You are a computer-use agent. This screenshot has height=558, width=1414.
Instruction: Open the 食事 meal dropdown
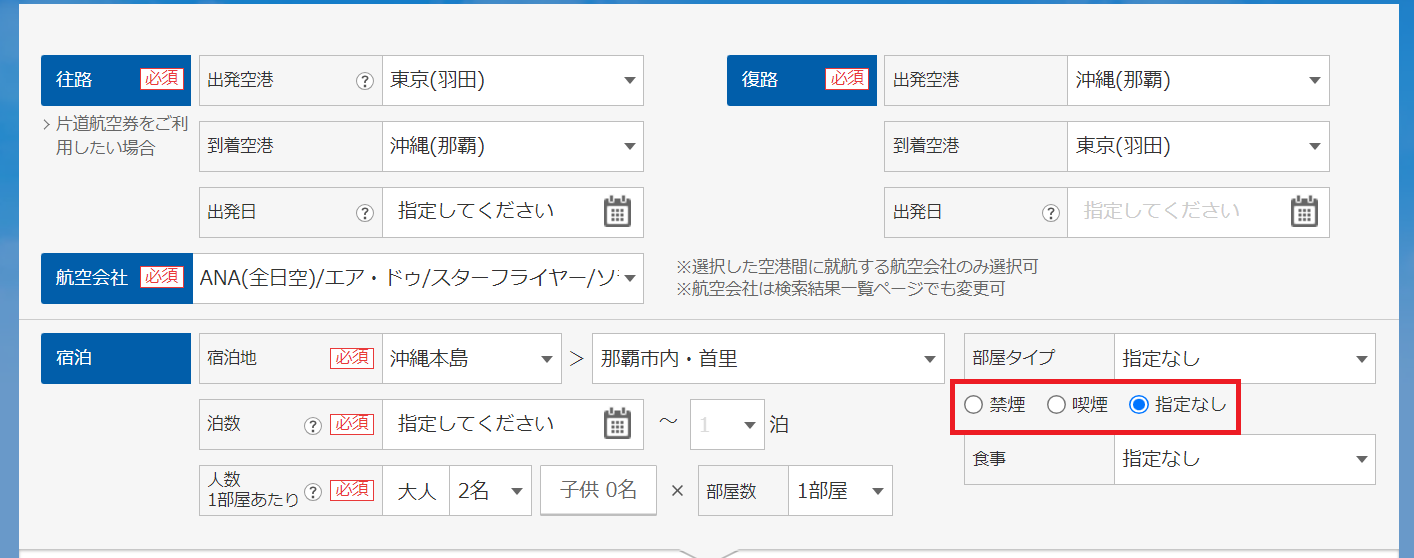1244,459
